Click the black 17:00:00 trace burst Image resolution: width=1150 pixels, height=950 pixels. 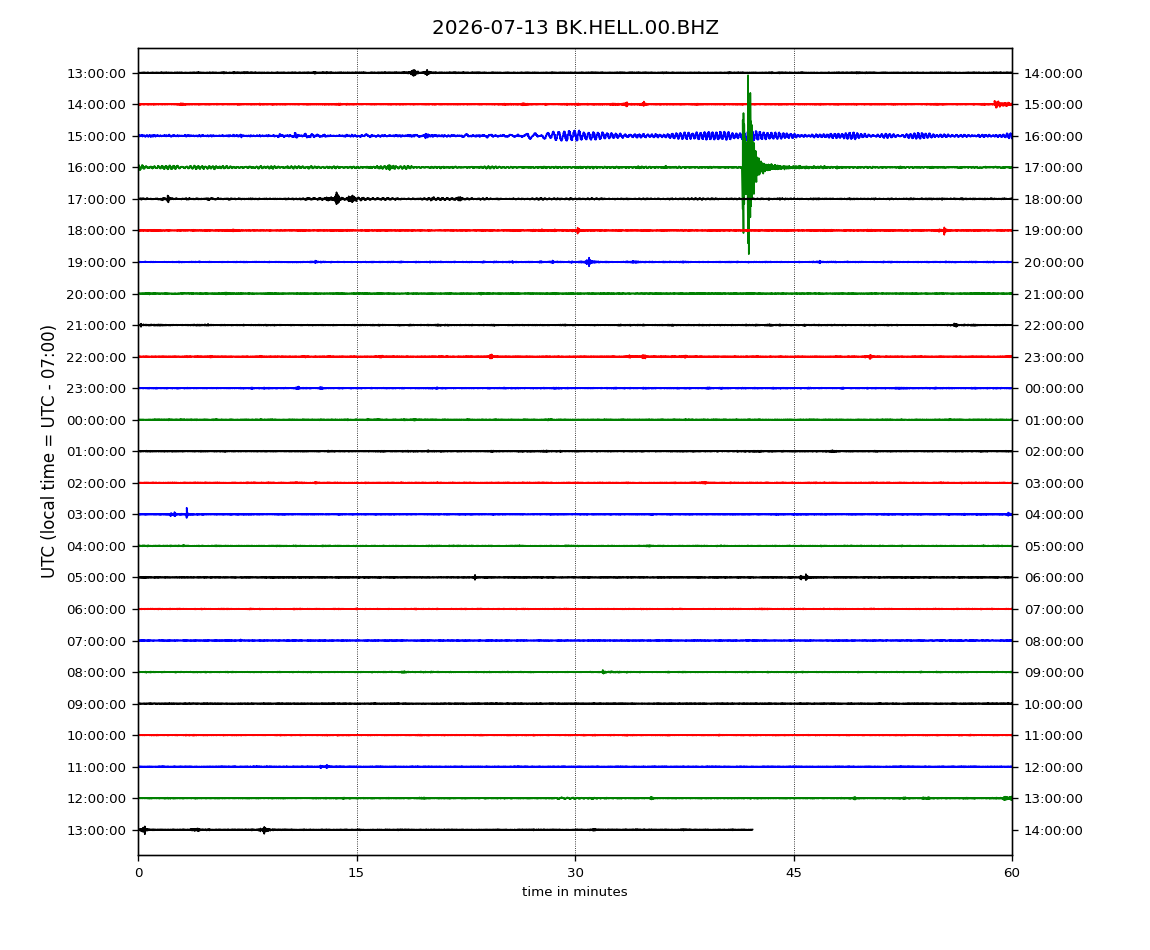click(x=337, y=198)
